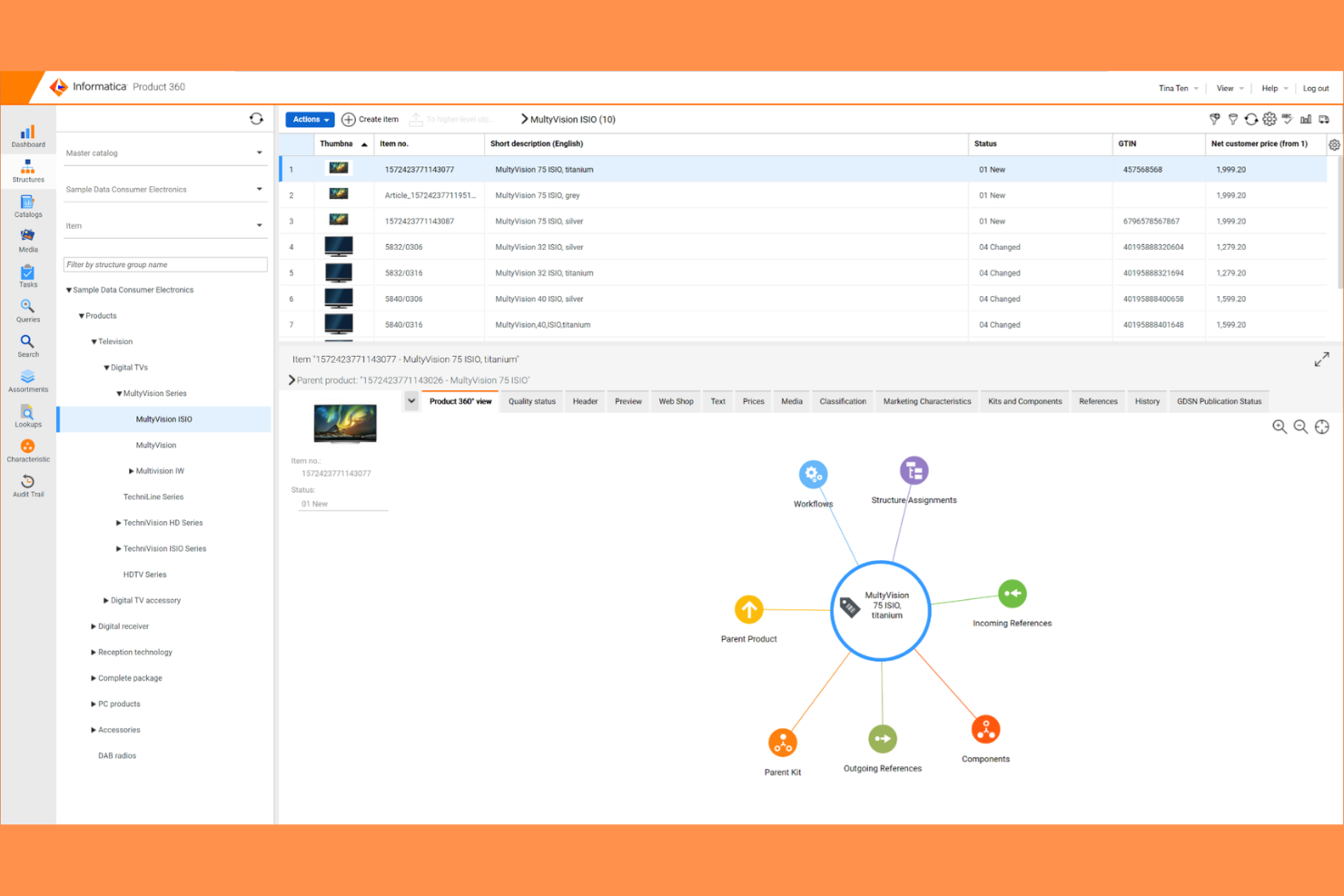
Task: Click the Incoming References node
Action: click(x=1012, y=594)
